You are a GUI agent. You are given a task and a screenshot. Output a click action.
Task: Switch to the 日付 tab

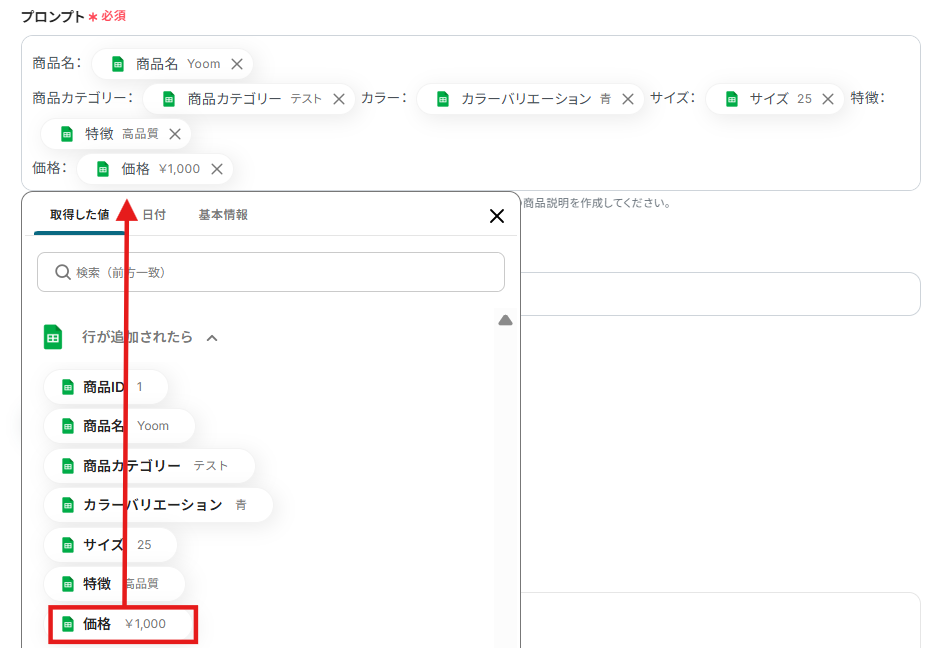pos(154,215)
